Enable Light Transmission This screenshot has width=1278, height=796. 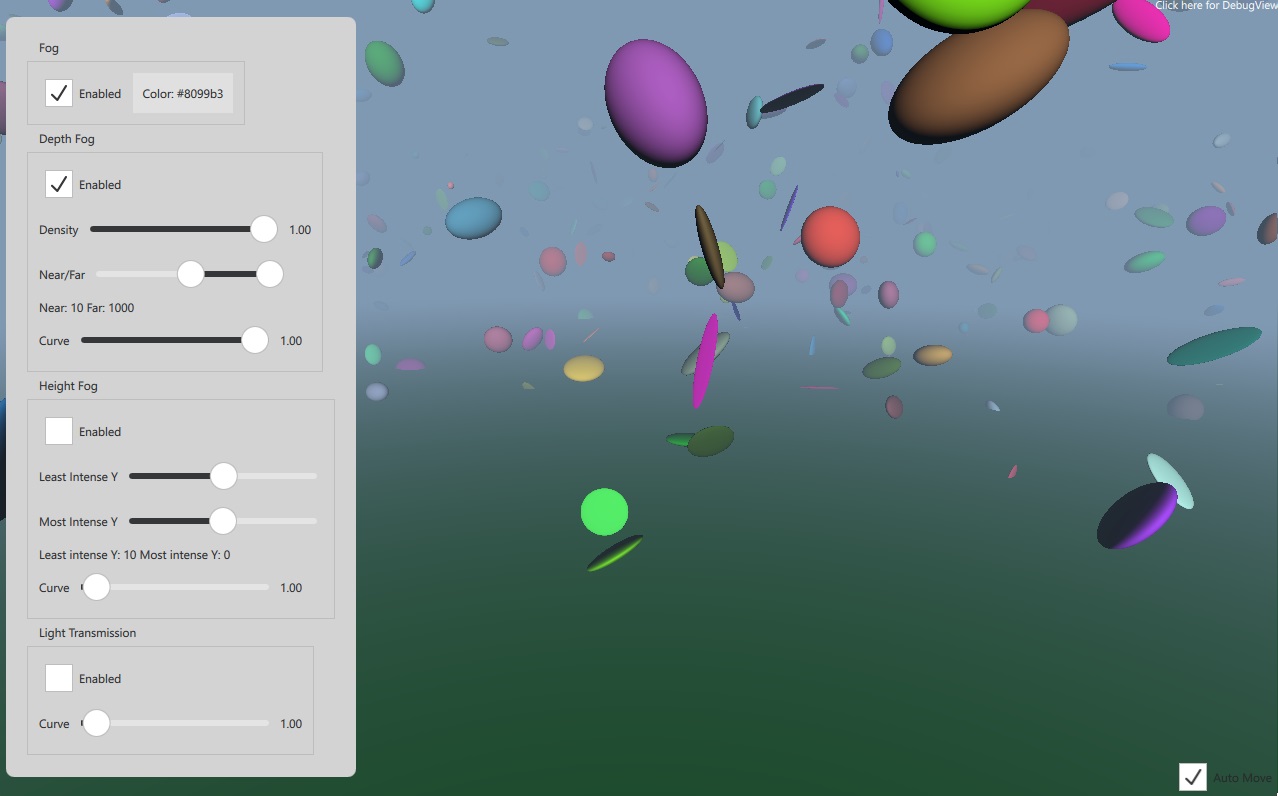pos(60,678)
